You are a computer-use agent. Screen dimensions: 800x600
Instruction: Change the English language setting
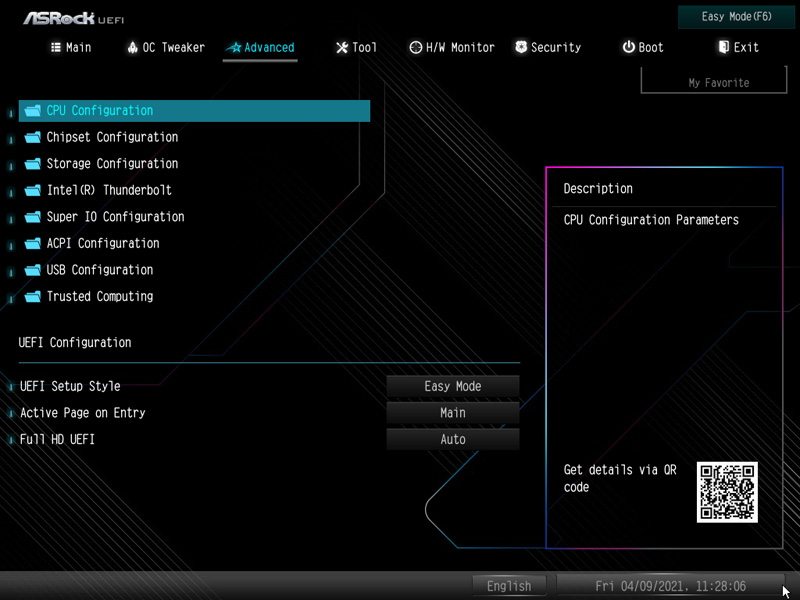[509, 586]
